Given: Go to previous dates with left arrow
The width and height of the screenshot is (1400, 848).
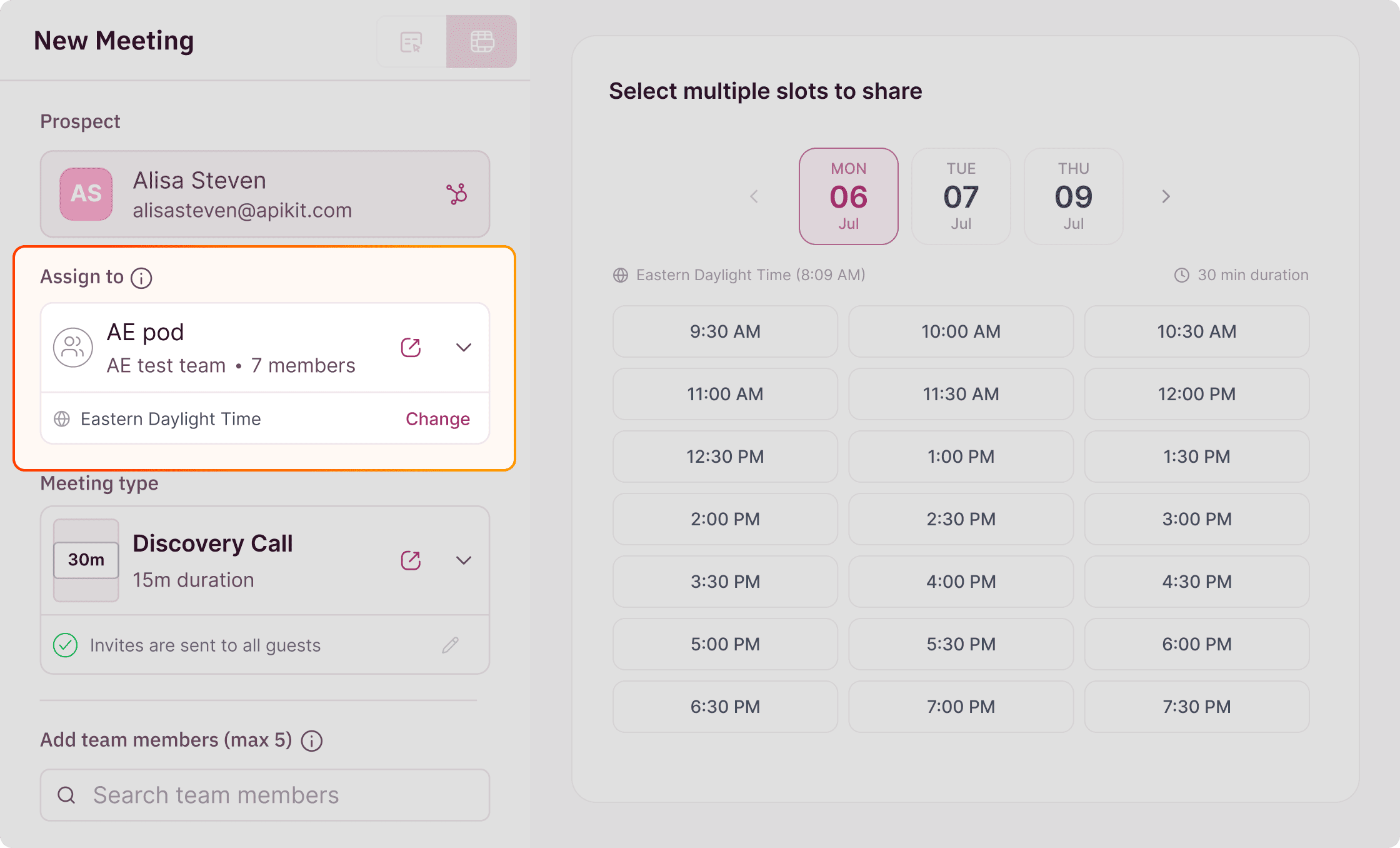Looking at the screenshot, I should pos(754,196).
